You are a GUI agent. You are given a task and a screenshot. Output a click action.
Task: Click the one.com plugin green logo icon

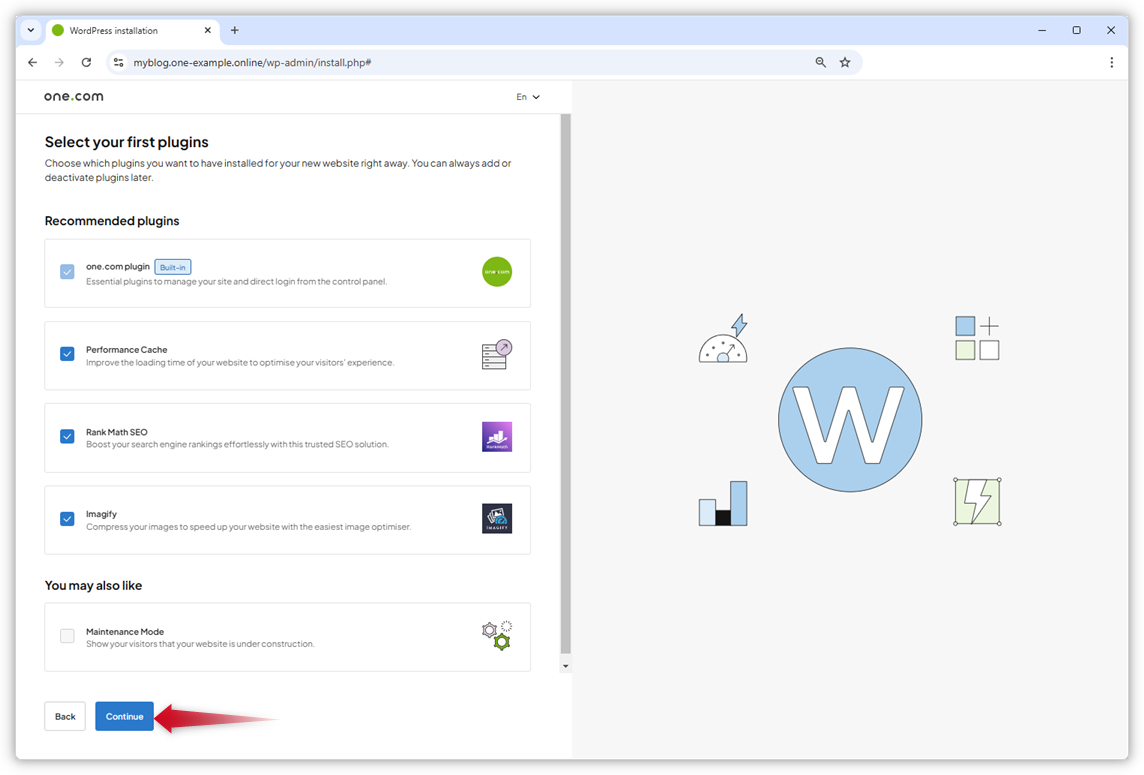click(x=497, y=271)
